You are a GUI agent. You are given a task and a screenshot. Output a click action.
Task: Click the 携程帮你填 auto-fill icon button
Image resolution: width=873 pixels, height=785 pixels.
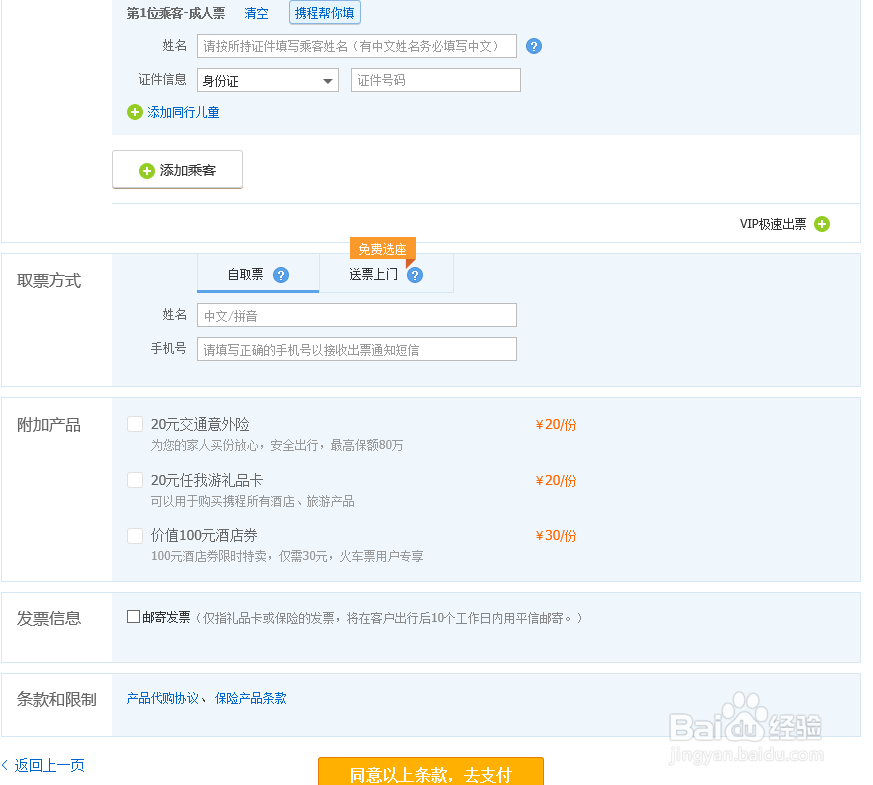(324, 13)
